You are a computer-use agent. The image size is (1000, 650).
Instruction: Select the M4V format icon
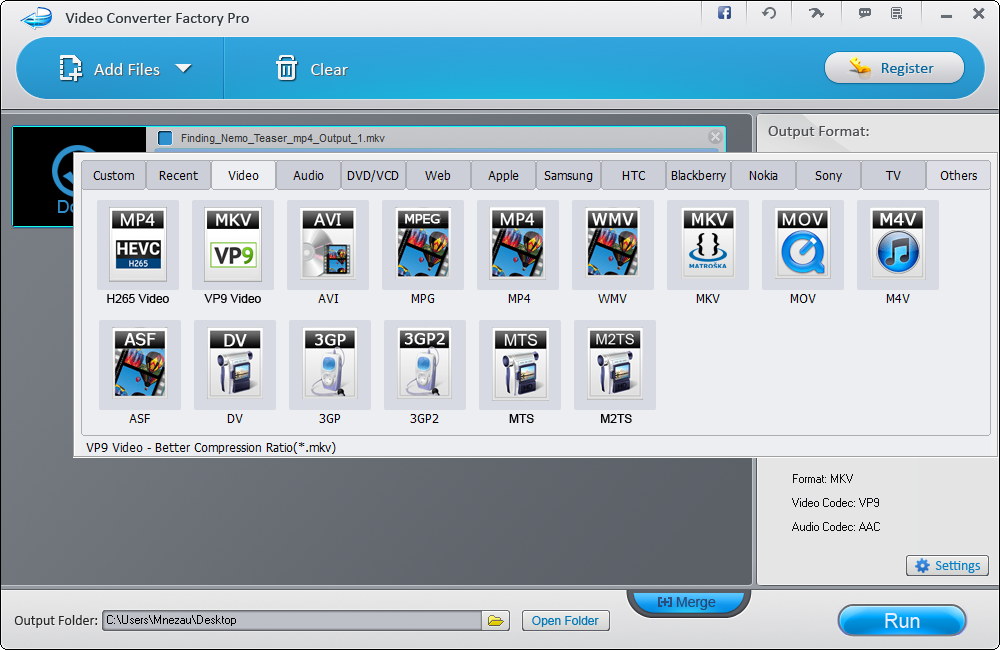[x=898, y=243]
